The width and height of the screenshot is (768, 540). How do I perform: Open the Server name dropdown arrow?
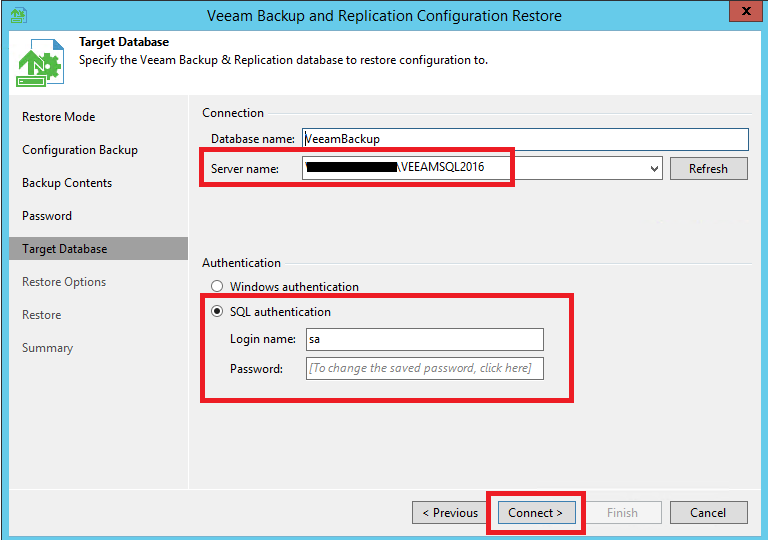point(654,169)
